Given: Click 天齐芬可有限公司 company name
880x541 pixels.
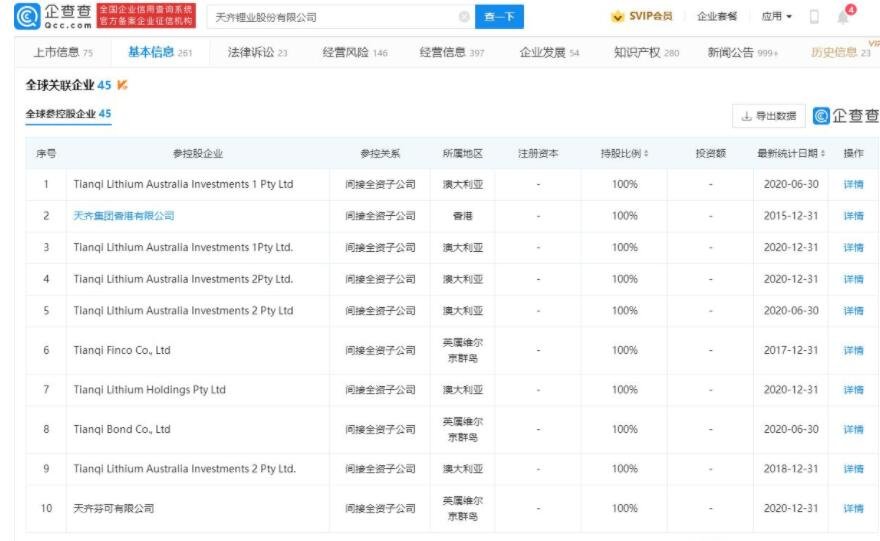Looking at the screenshot, I should click(x=113, y=508).
